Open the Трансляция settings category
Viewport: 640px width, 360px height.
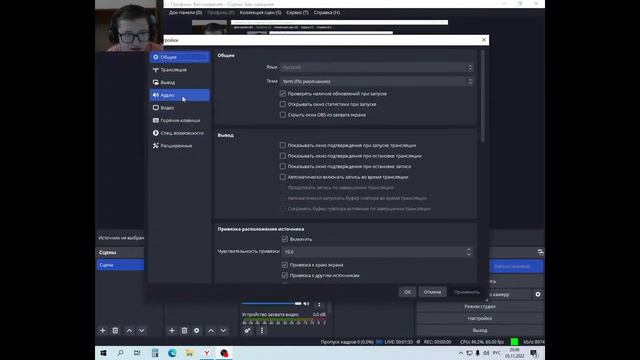[180, 70]
